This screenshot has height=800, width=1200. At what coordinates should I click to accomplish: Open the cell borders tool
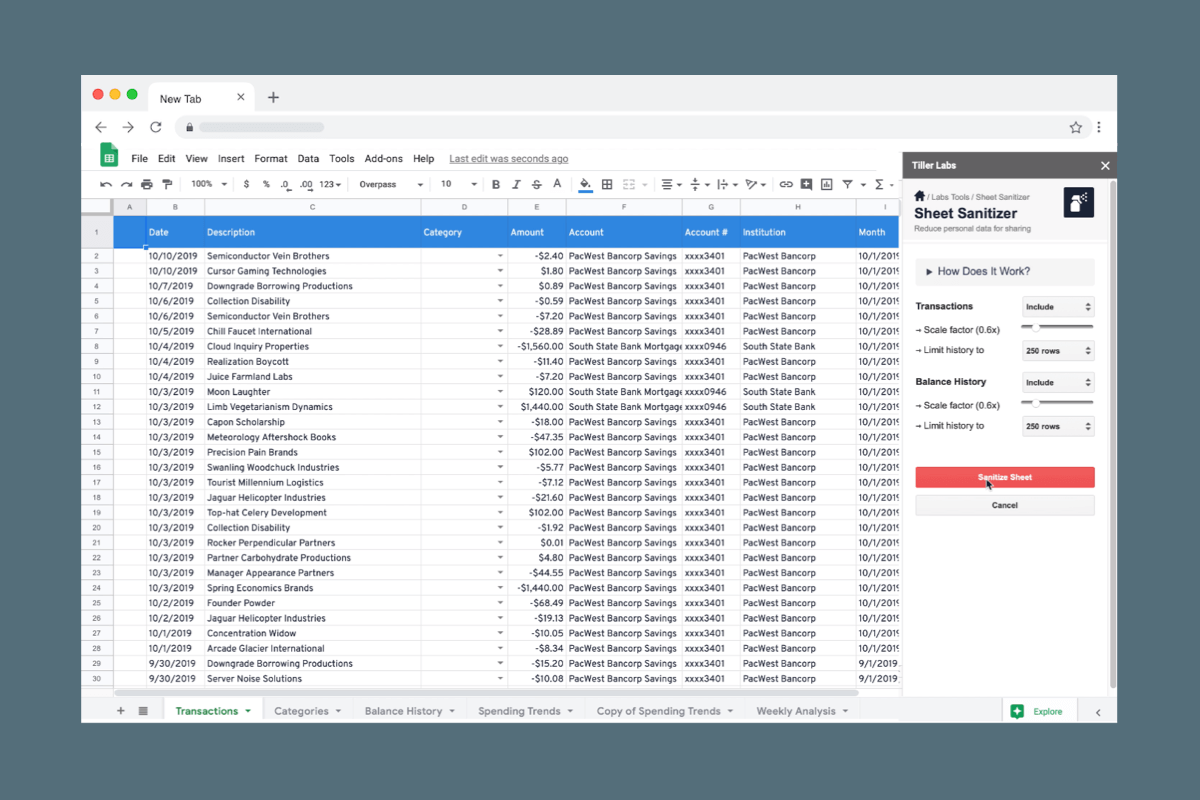tap(607, 184)
